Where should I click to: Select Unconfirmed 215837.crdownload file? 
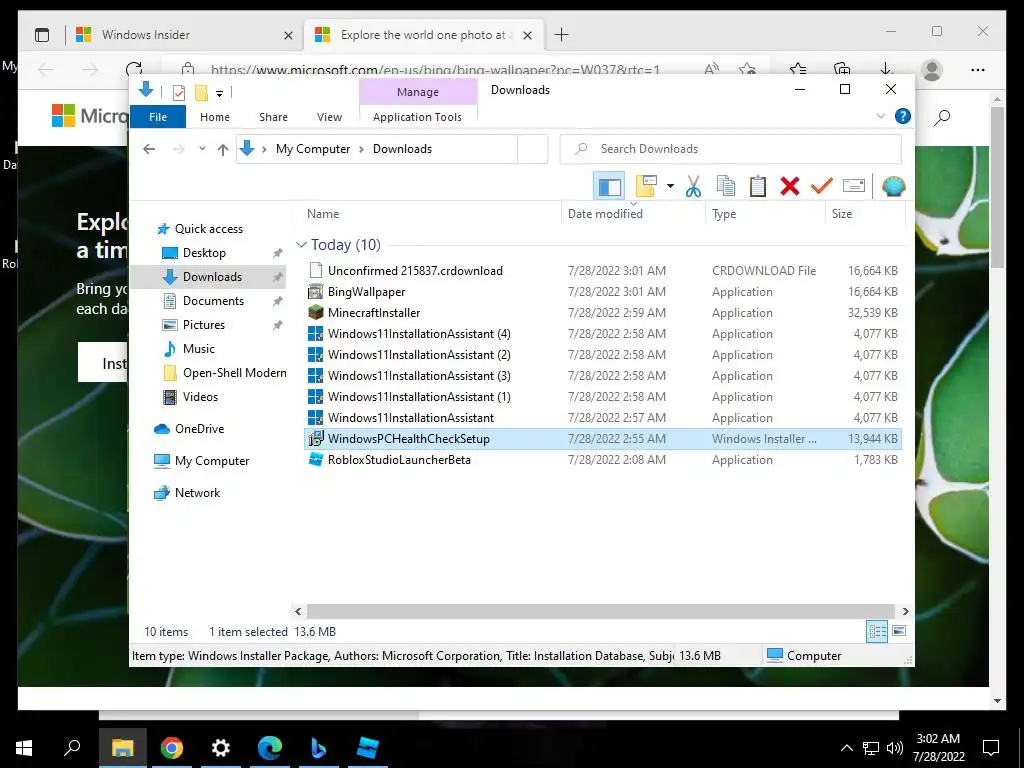pos(603,270)
